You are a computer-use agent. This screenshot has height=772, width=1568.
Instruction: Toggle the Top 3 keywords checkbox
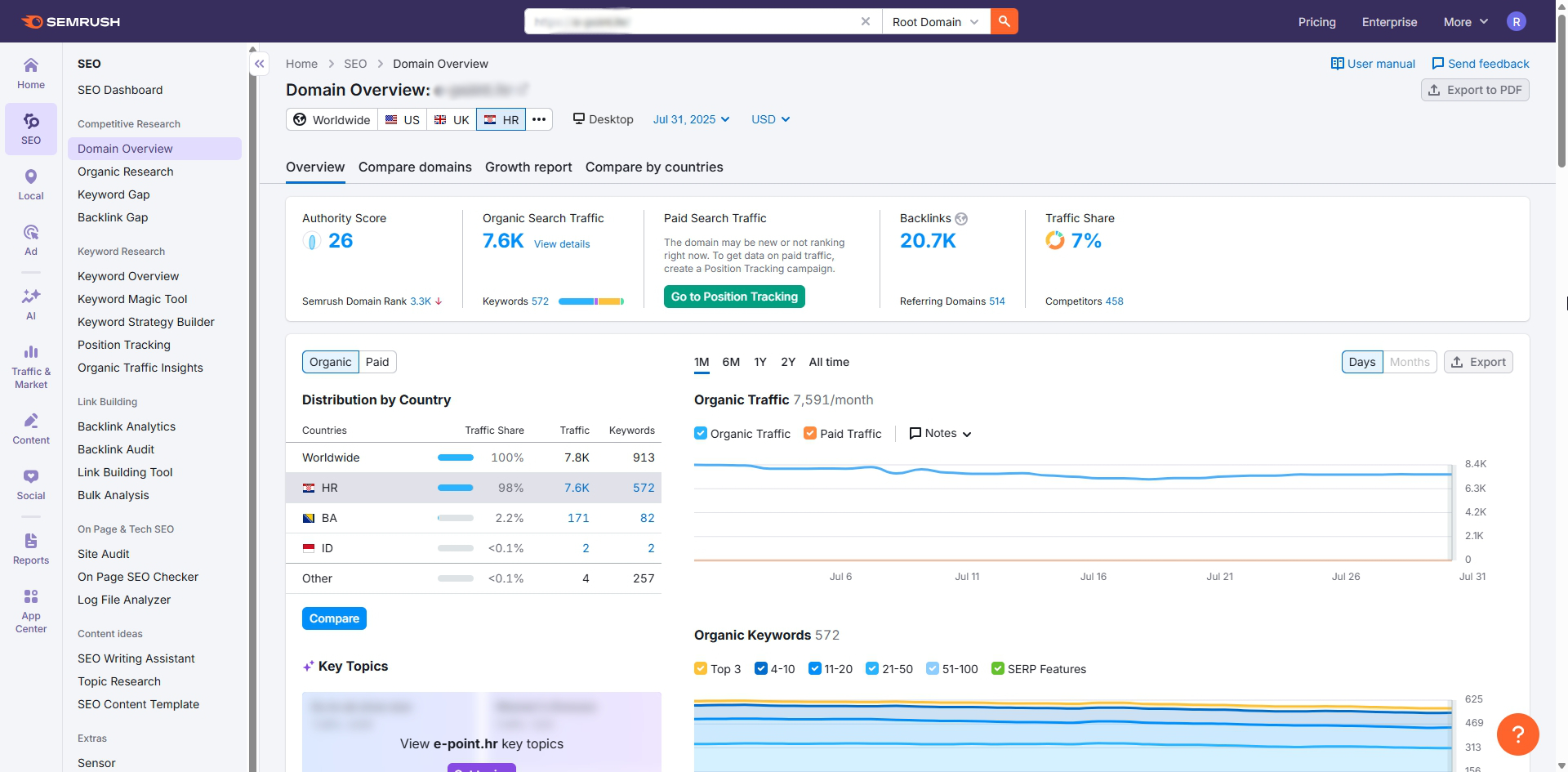click(701, 668)
